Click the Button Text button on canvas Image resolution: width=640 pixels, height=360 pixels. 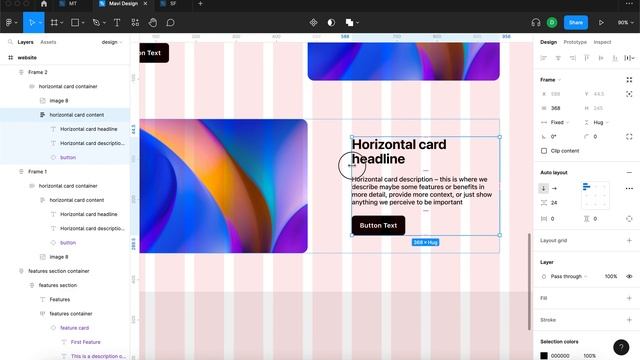[x=378, y=225]
